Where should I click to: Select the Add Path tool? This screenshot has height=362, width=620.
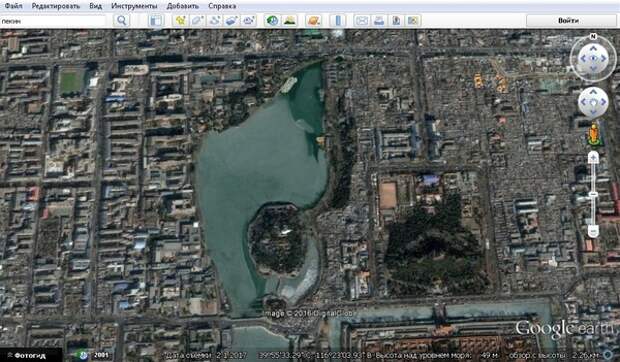[x=215, y=21]
